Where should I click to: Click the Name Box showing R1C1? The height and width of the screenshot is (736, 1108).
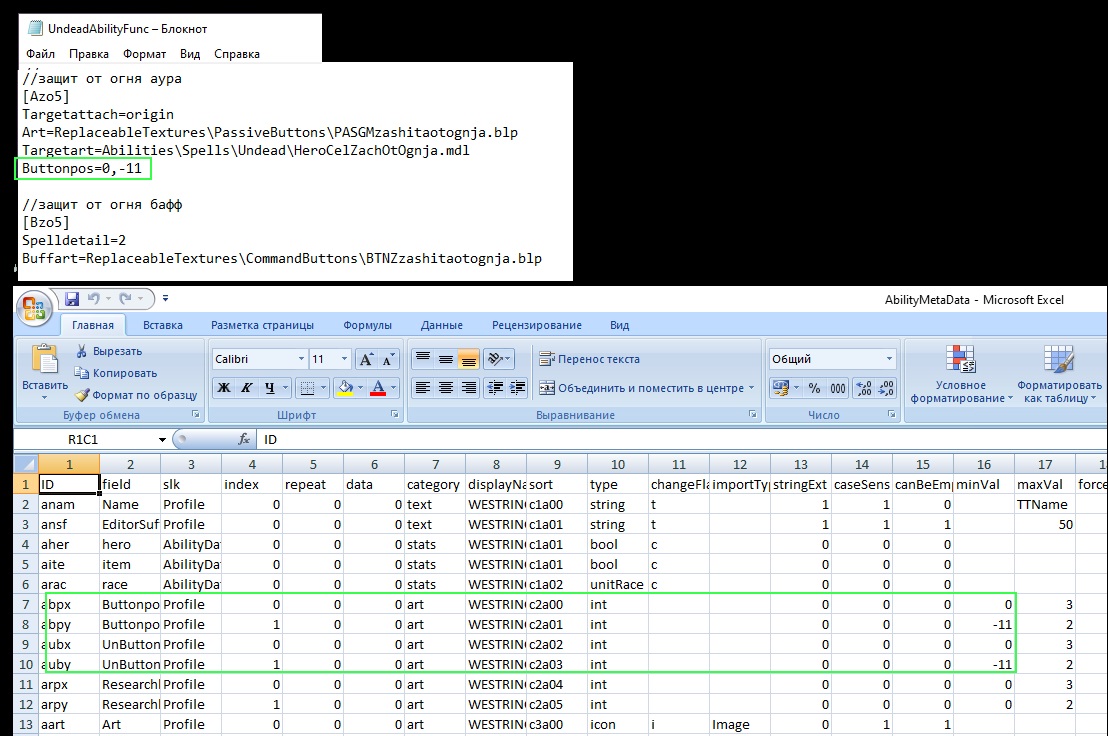point(83,439)
